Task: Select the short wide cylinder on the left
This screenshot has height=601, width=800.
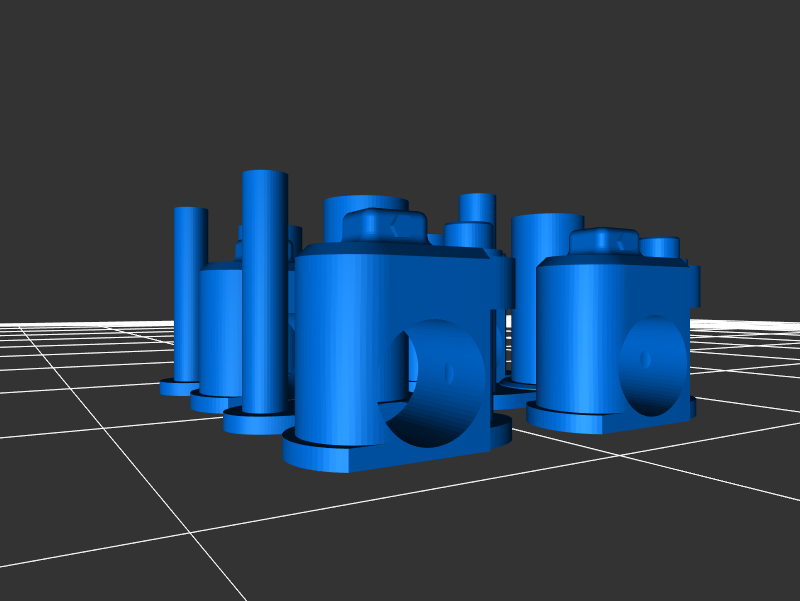Action: [x=219, y=330]
